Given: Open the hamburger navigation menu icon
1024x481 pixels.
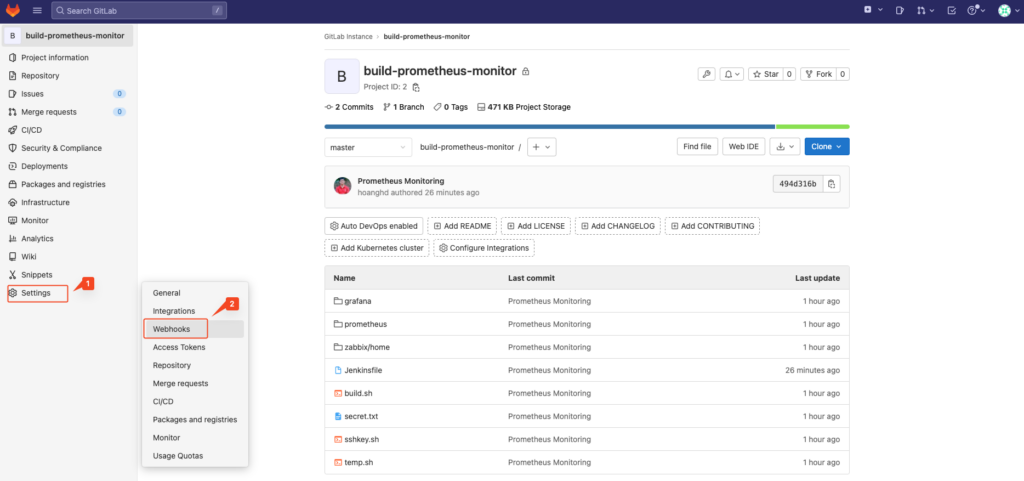Looking at the screenshot, I should [37, 10].
